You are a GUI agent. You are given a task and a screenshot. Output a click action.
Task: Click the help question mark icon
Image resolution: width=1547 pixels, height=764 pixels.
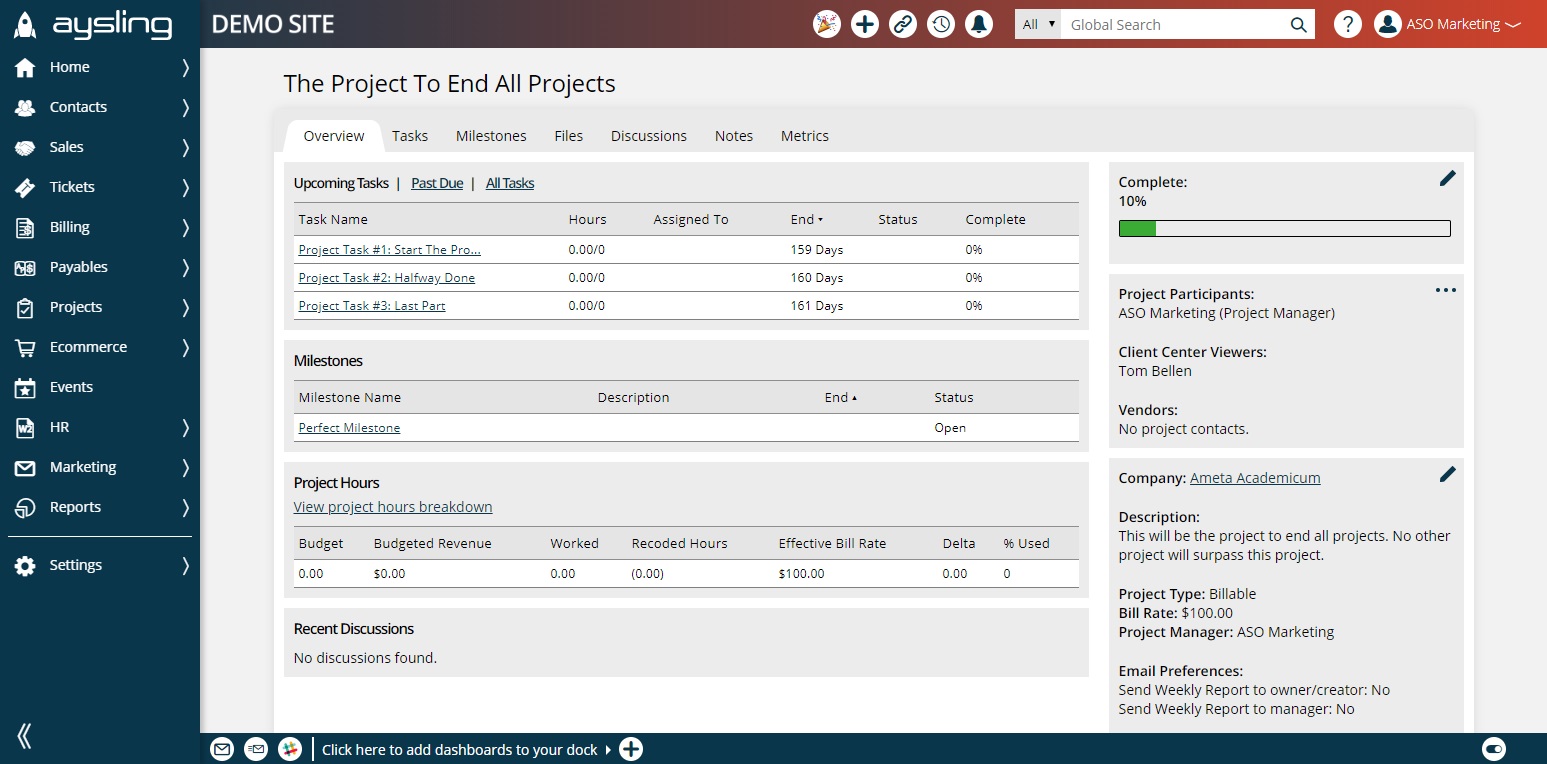tap(1348, 24)
